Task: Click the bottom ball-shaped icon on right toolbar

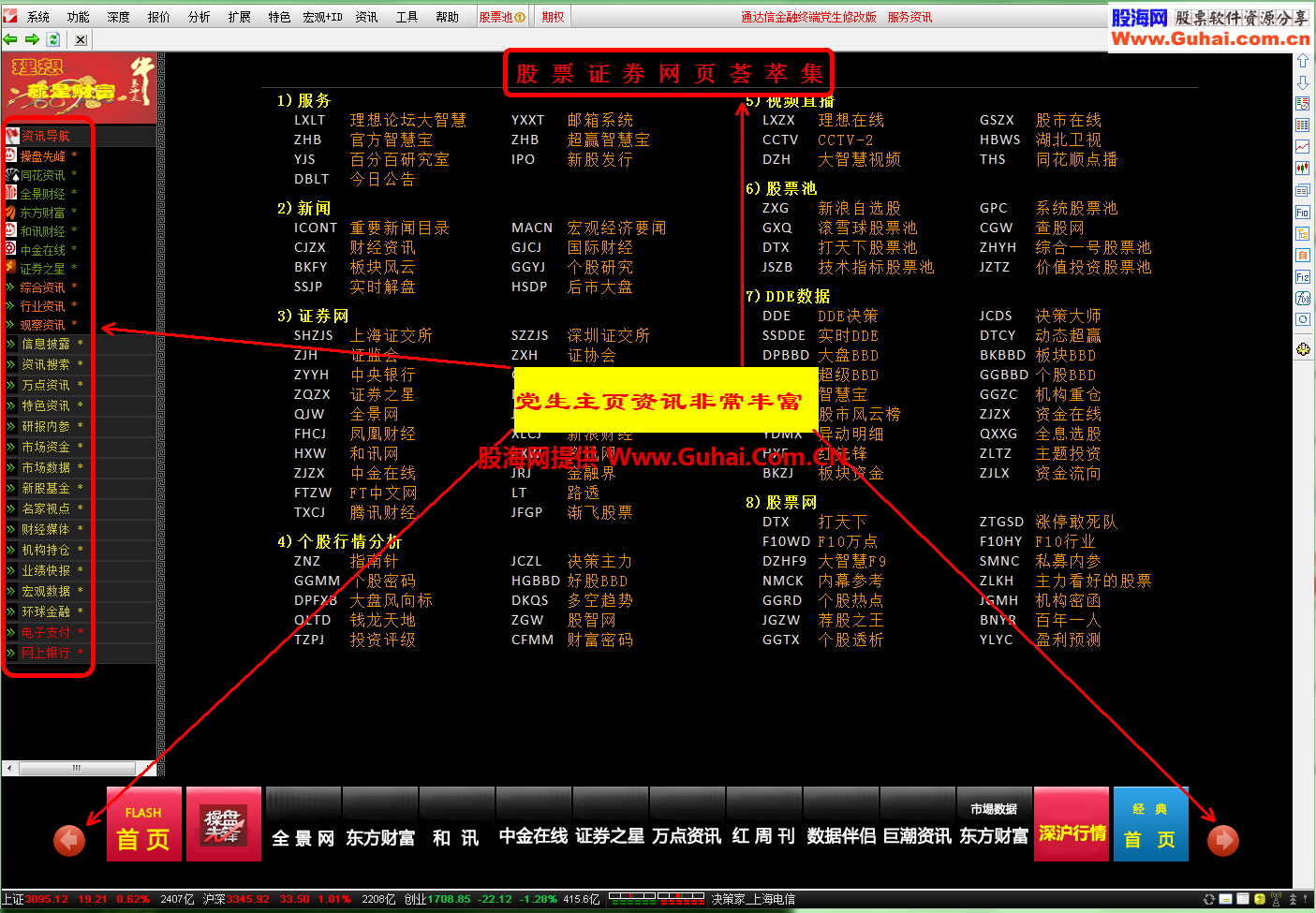Action: [1303, 349]
